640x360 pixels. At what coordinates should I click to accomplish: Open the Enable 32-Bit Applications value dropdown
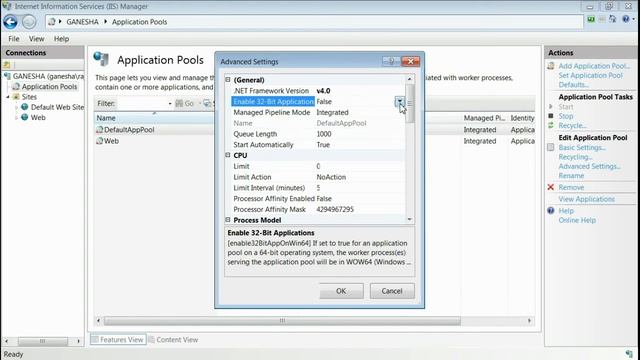[400, 102]
